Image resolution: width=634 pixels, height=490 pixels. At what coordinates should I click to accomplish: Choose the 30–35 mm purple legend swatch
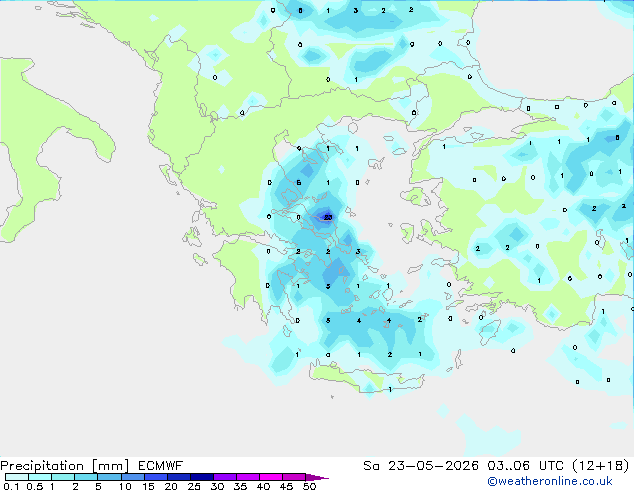(225, 477)
